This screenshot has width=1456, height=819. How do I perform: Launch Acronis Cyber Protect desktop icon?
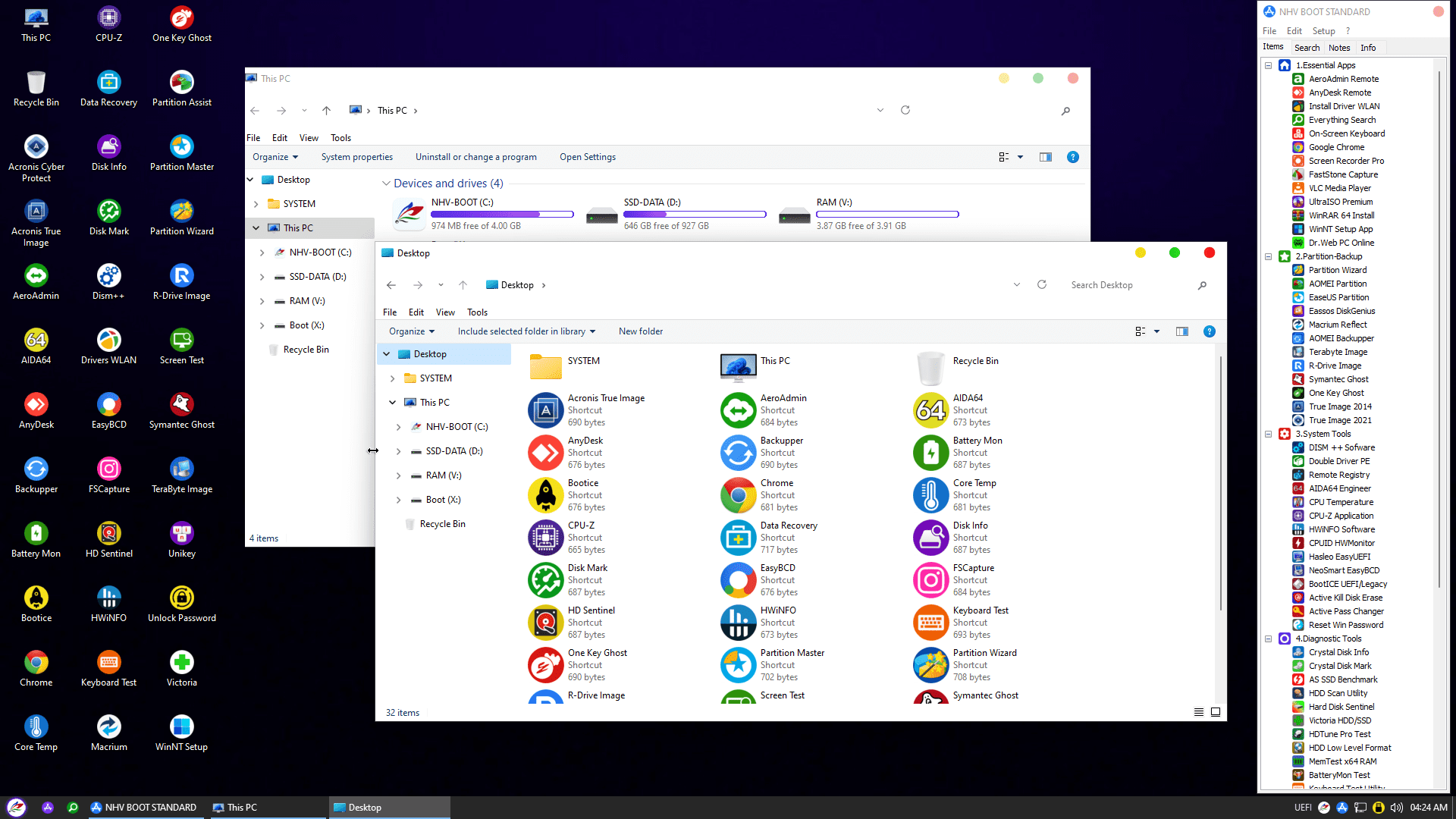click(36, 158)
